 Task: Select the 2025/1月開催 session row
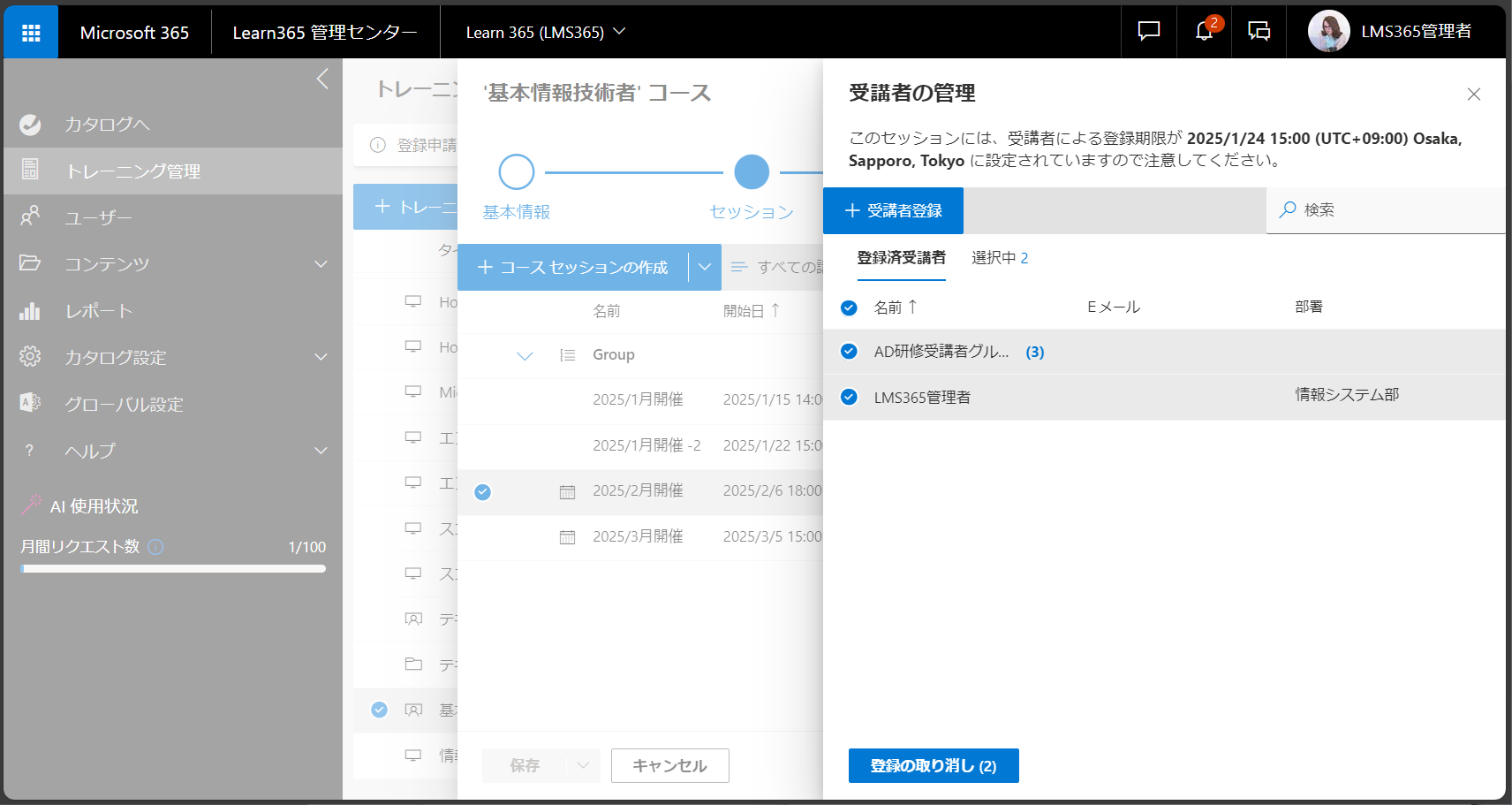[x=640, y=400]
